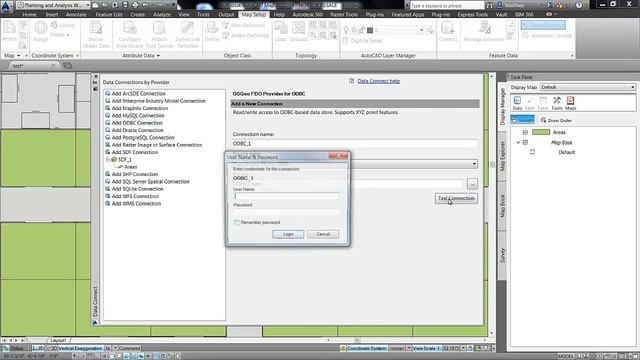Open the Home ribbon tab
Image resolution: width=640 pixels, height=360 pixels.
29,14
